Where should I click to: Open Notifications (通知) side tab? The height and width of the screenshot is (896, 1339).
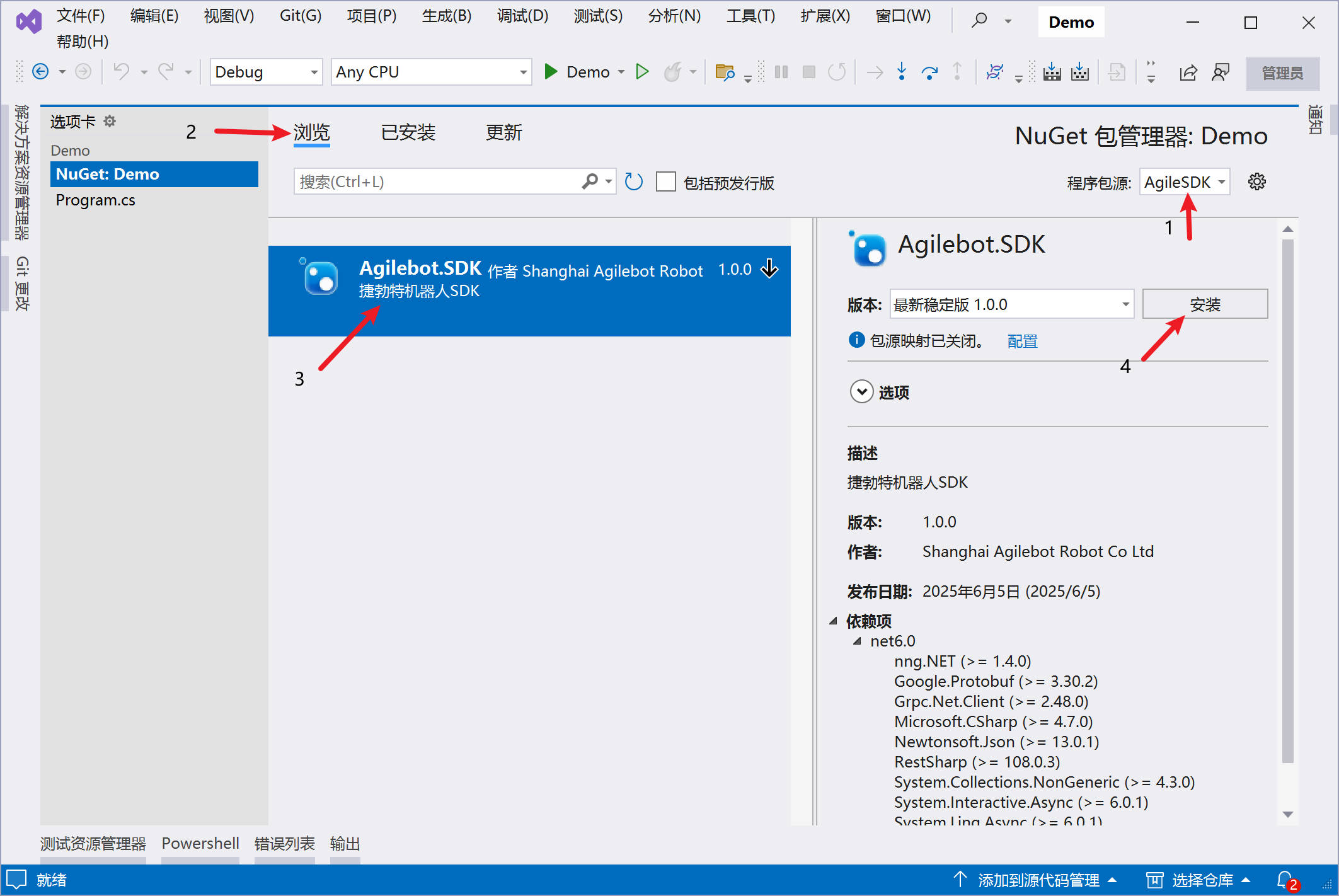[1316, 120]
